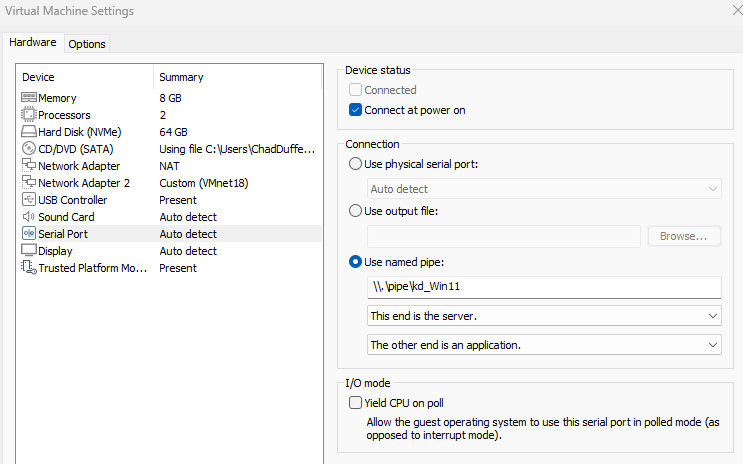Switch to the Hardware tab

(x=33, y=43)
